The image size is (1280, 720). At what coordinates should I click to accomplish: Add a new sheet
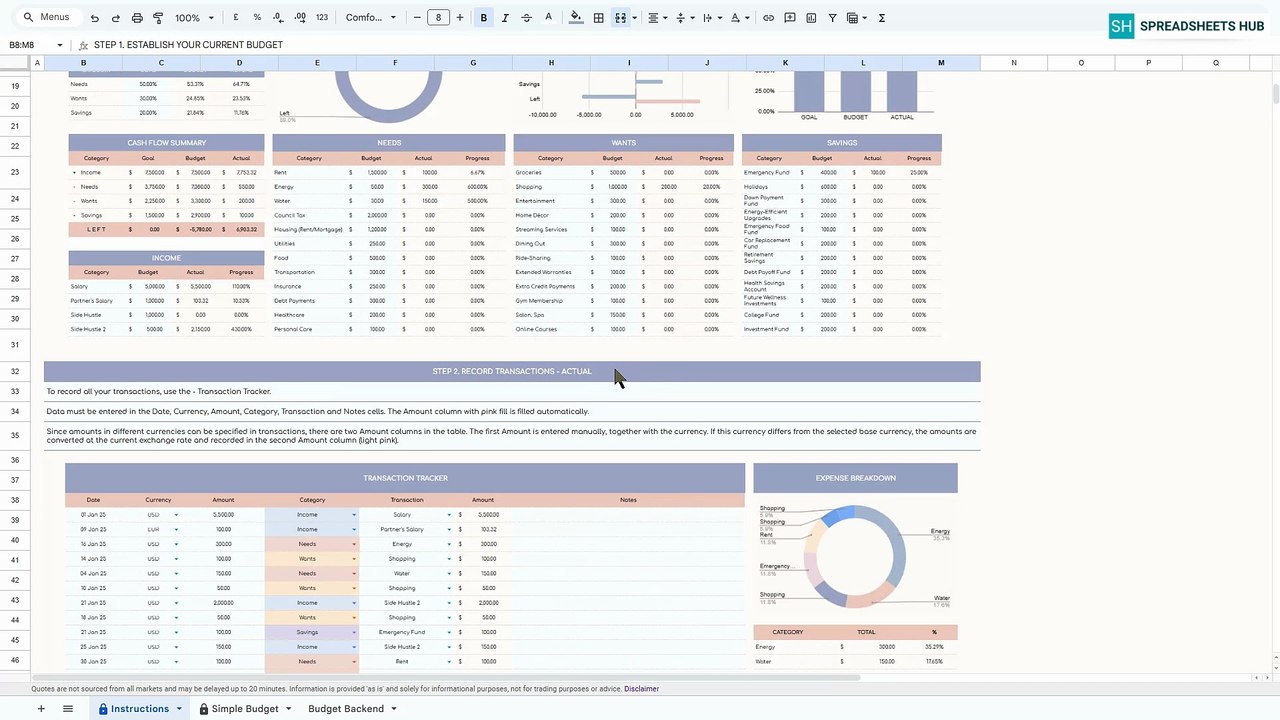click(x=41, y=709)
